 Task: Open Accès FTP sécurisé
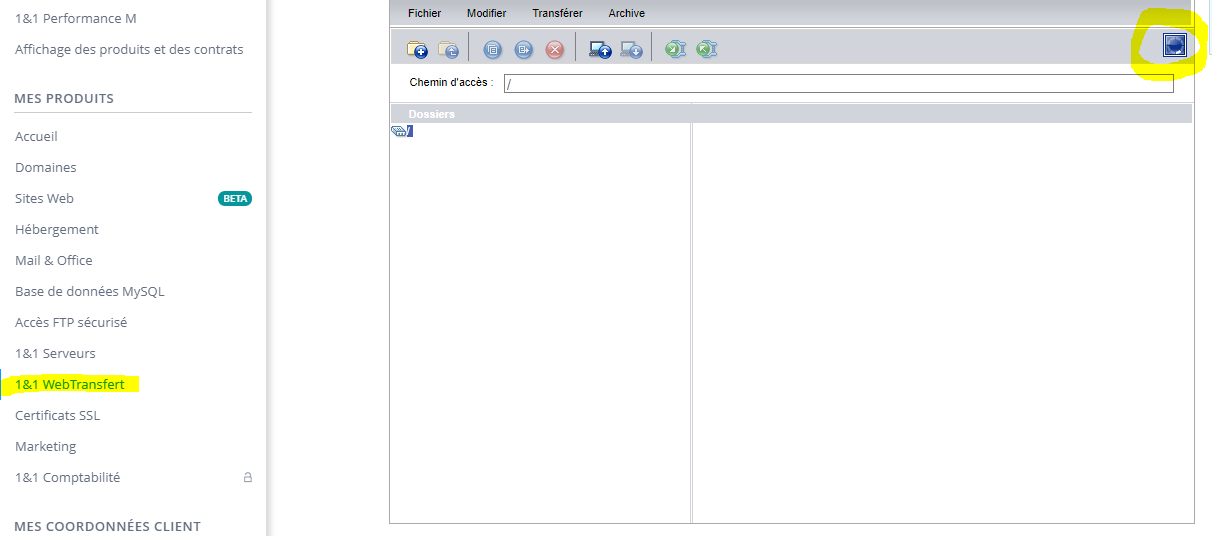[71, 322]
